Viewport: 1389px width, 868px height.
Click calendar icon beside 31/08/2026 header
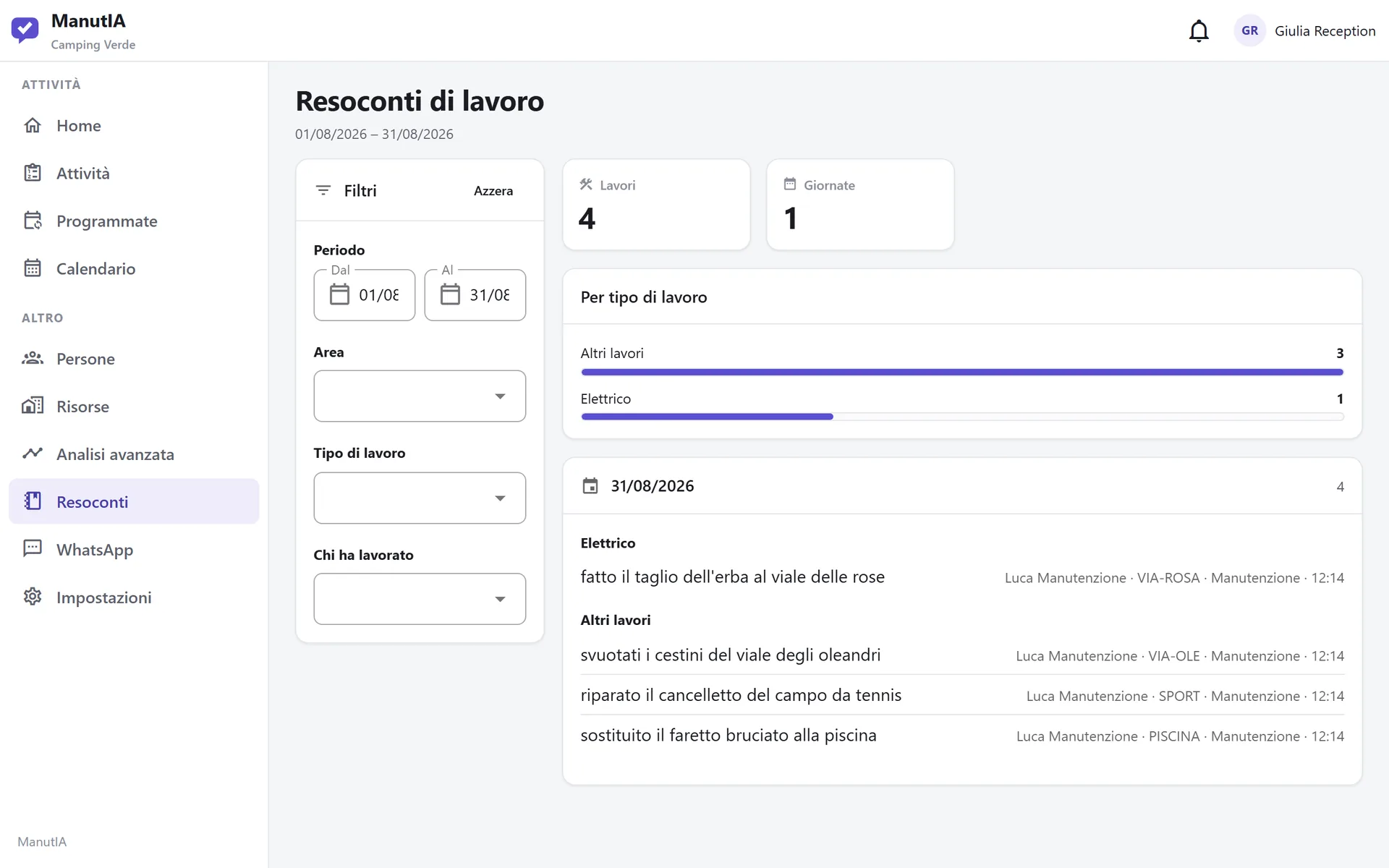click(590, 486)
